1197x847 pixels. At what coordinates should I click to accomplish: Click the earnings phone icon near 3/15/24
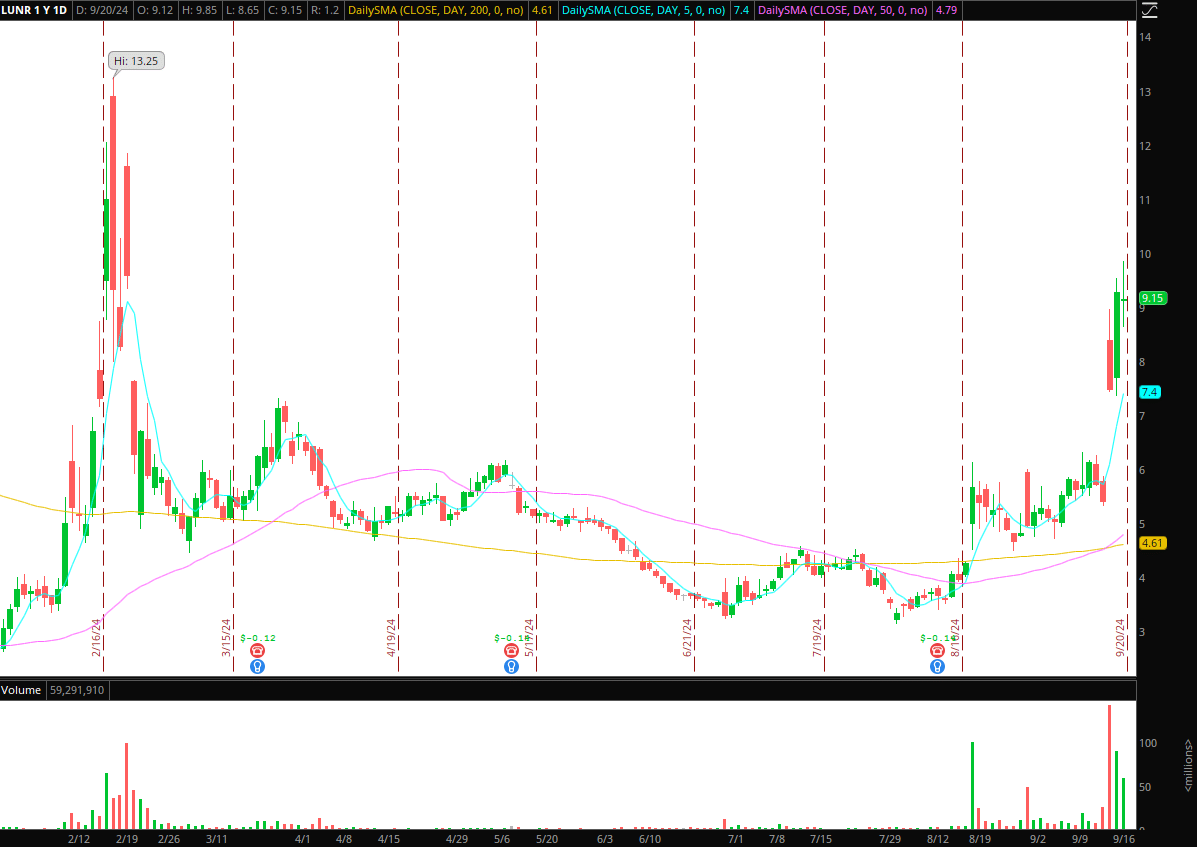257,650
